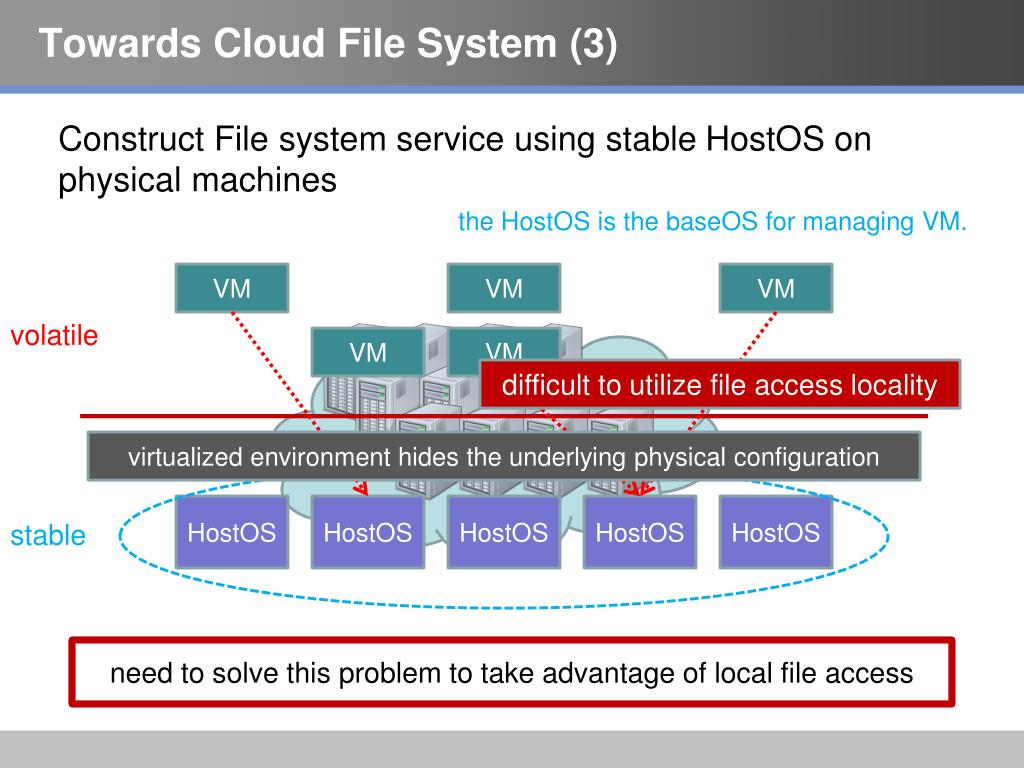Click the gray "virtualized environment hides" banner
This screenshot has width=1024, height=768.
(x=504, y=456)
